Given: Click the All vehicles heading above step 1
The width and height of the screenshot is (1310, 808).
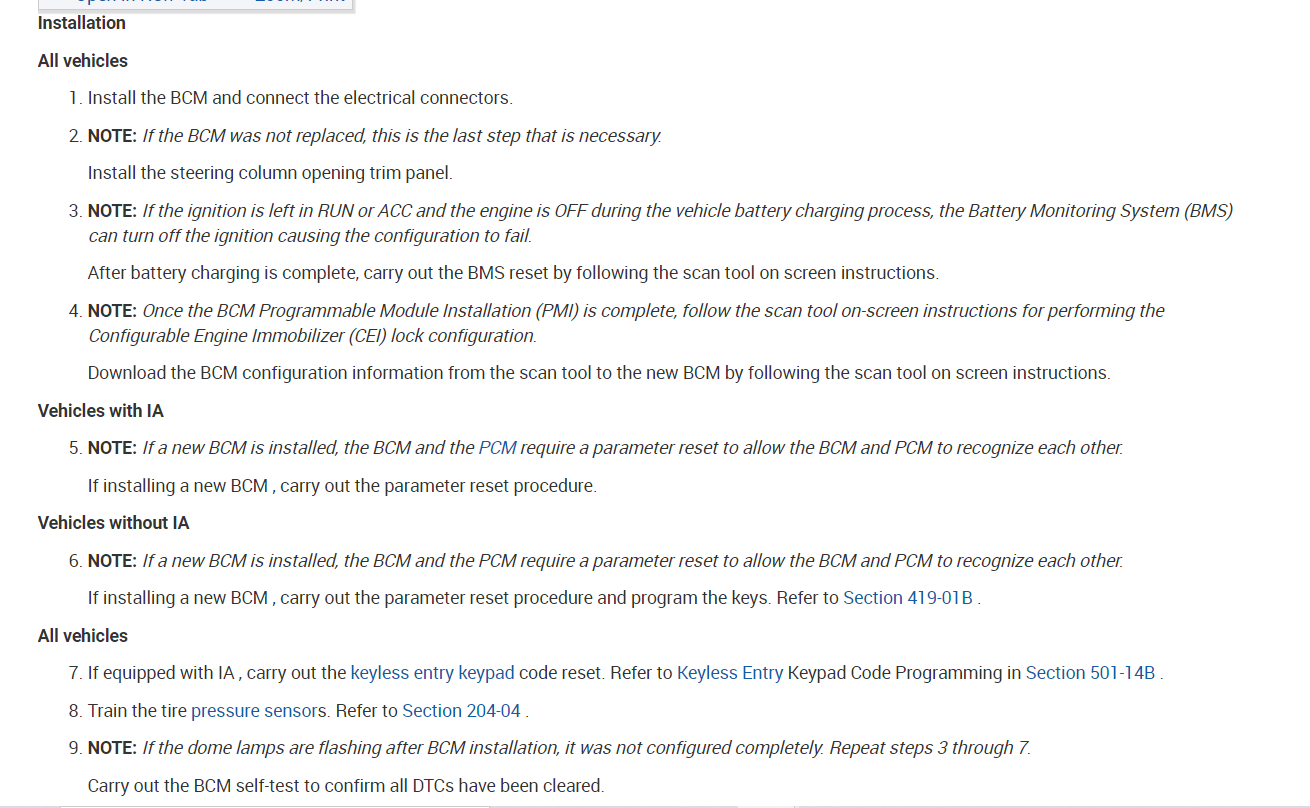Looking at the screenshot, I should coord(83,61).
